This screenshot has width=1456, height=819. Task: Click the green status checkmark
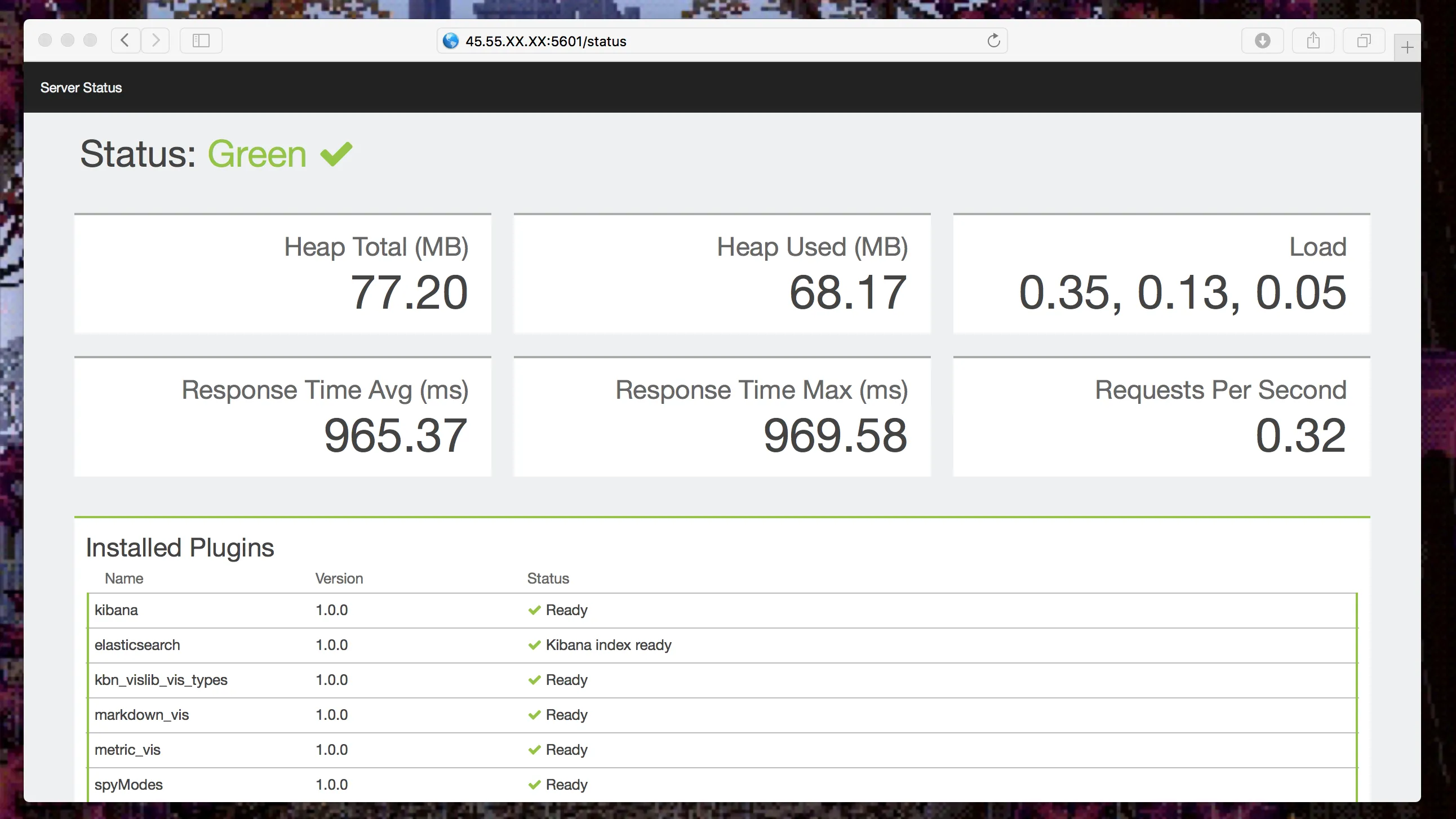[336, 154]
